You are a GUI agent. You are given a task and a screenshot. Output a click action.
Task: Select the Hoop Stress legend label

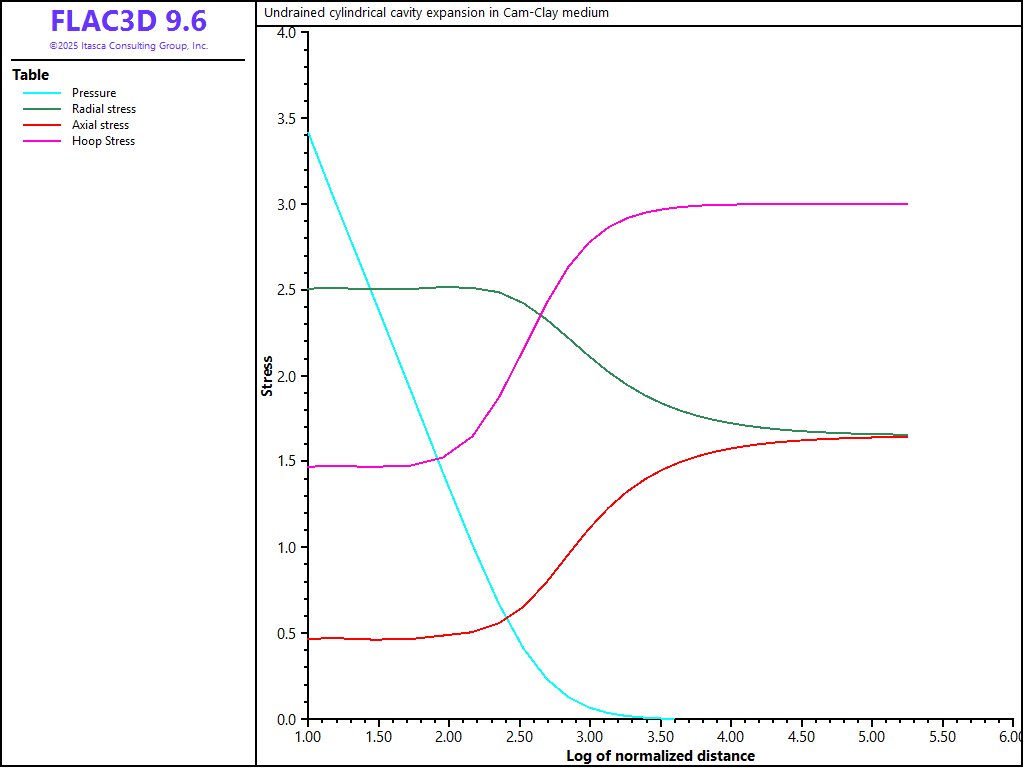[x=103, y=141]
